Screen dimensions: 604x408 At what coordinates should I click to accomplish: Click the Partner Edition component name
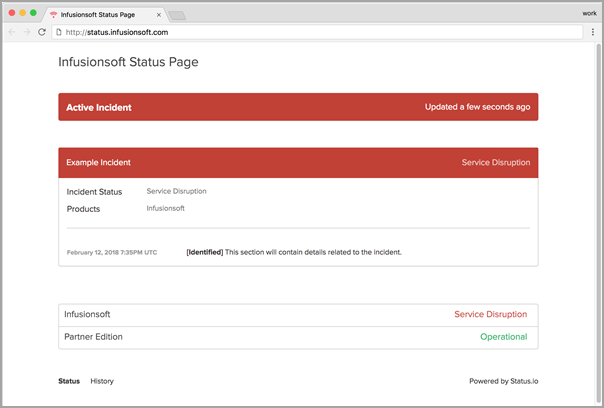click(93, 337)
